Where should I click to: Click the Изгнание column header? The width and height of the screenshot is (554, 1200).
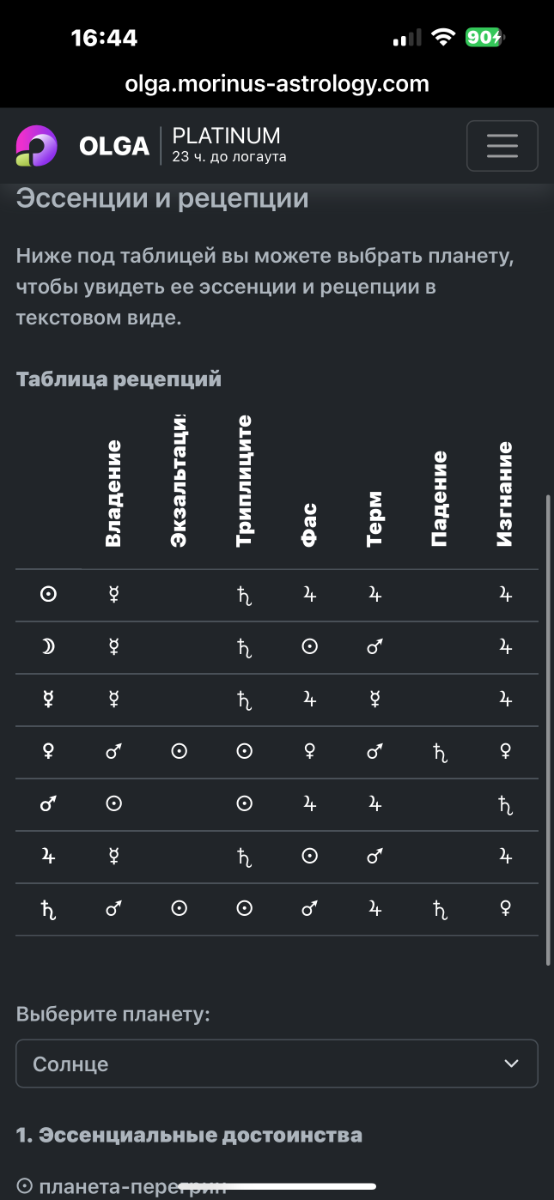click(x=505, y=493)
